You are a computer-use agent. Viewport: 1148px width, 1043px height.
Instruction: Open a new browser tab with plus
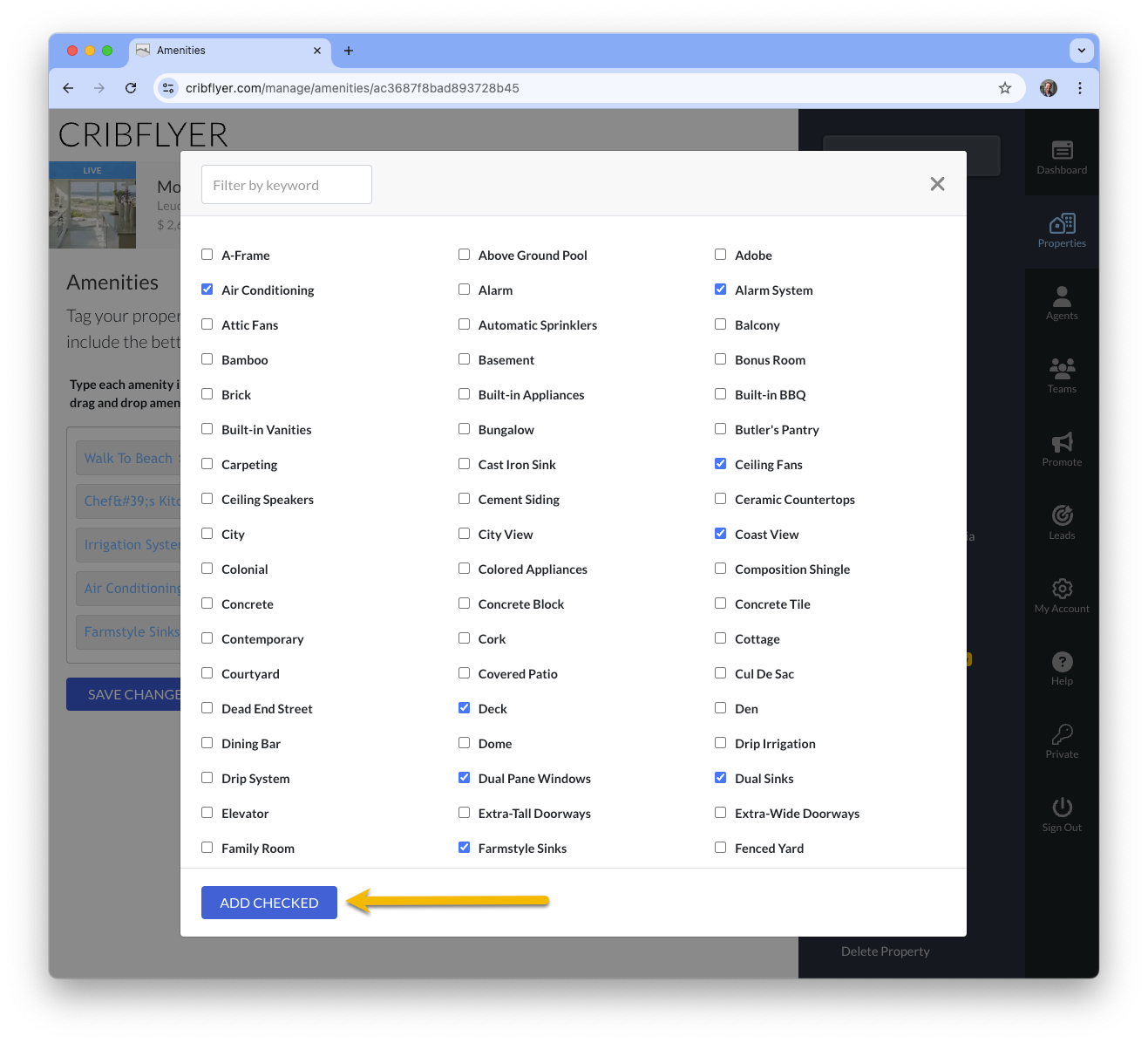pos(349,51)
